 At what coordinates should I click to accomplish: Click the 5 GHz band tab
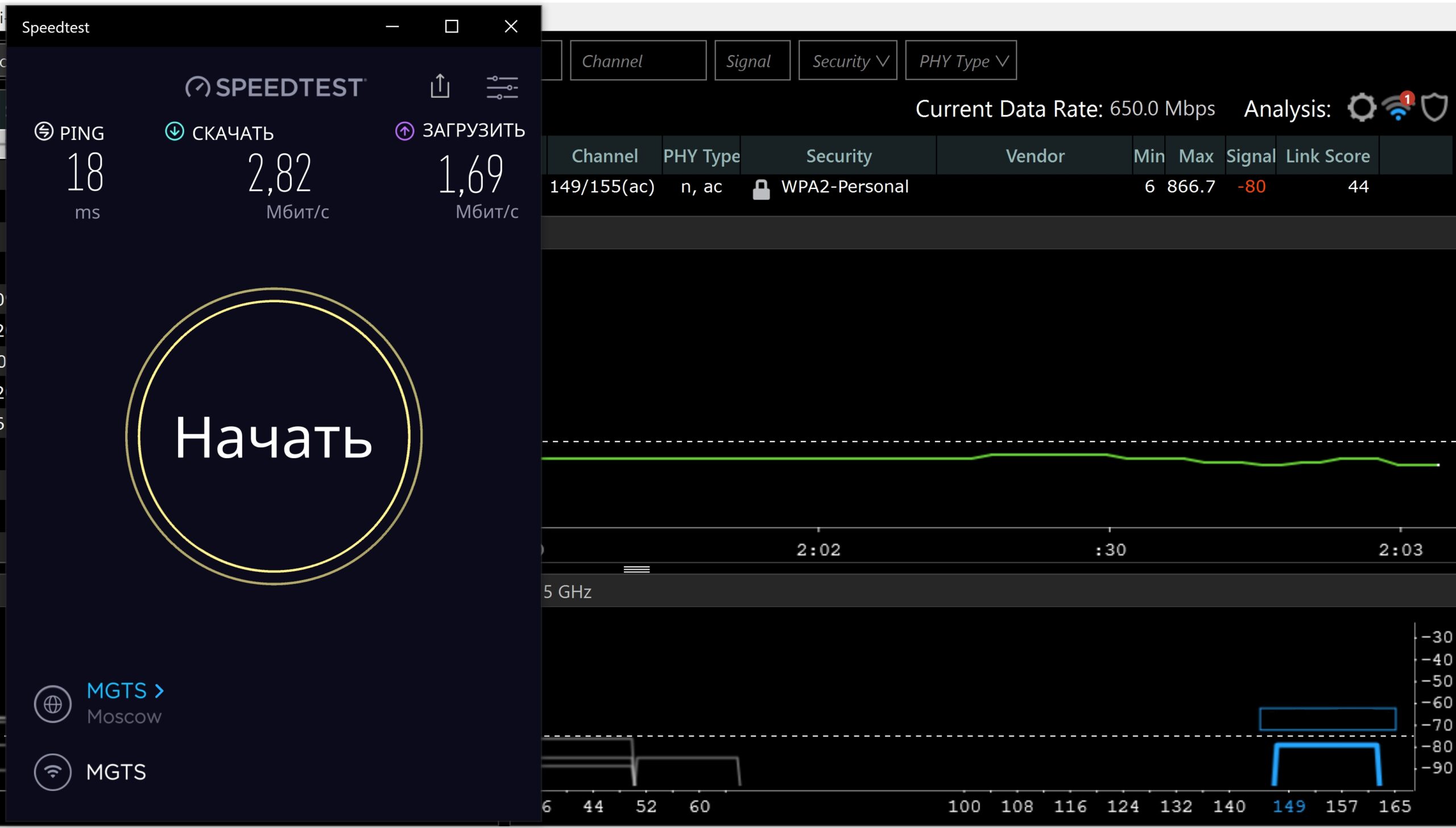coord(567,592)
